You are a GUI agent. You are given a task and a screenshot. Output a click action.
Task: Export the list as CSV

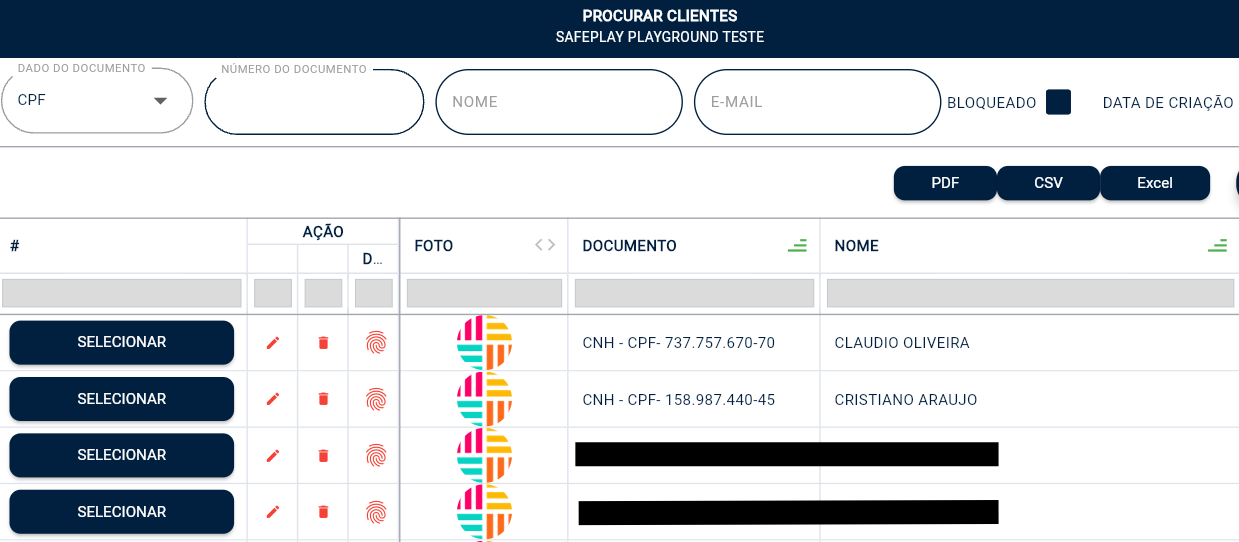(x=1048, y=183)
